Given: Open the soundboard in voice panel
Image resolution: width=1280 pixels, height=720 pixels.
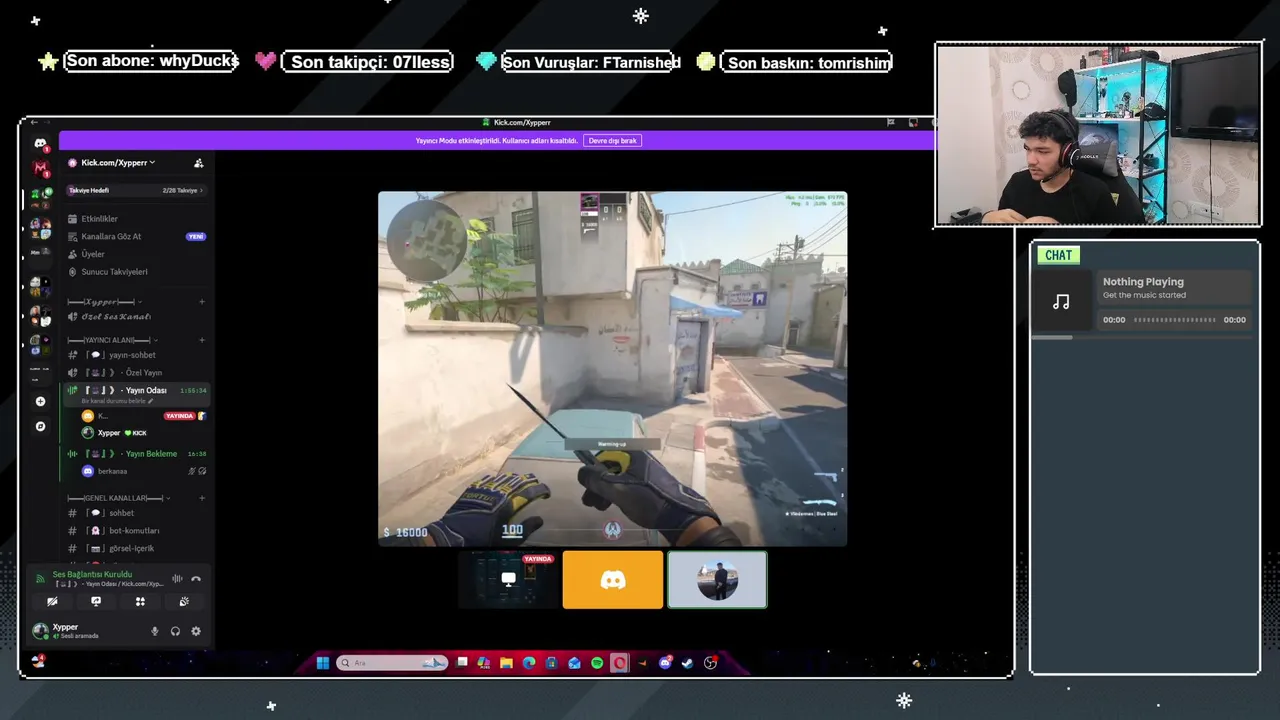Looking at the screenshot, I should (184, 602).
